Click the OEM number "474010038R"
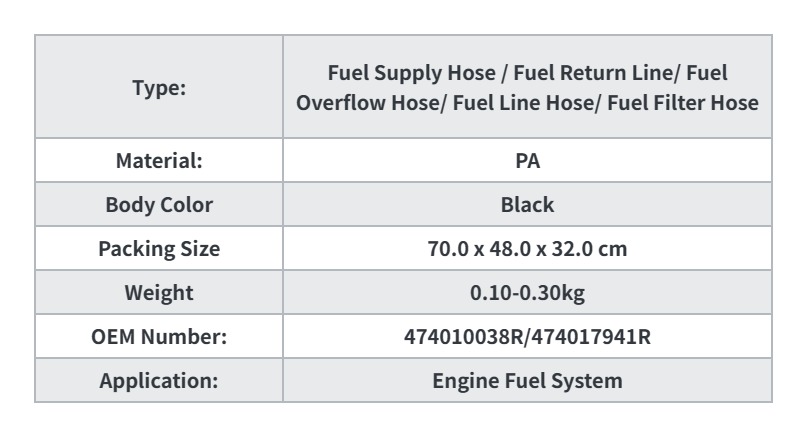 coord(464,337)
